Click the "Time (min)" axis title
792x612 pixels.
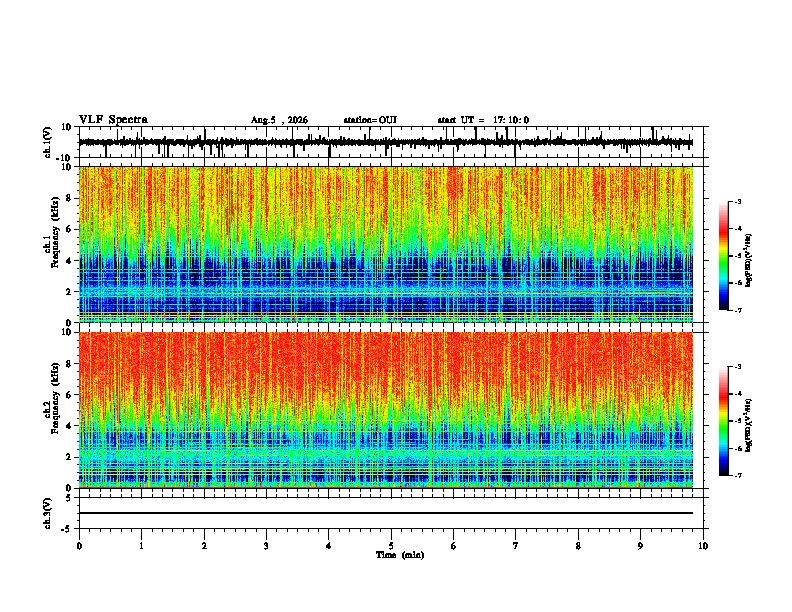coord(400,555)
